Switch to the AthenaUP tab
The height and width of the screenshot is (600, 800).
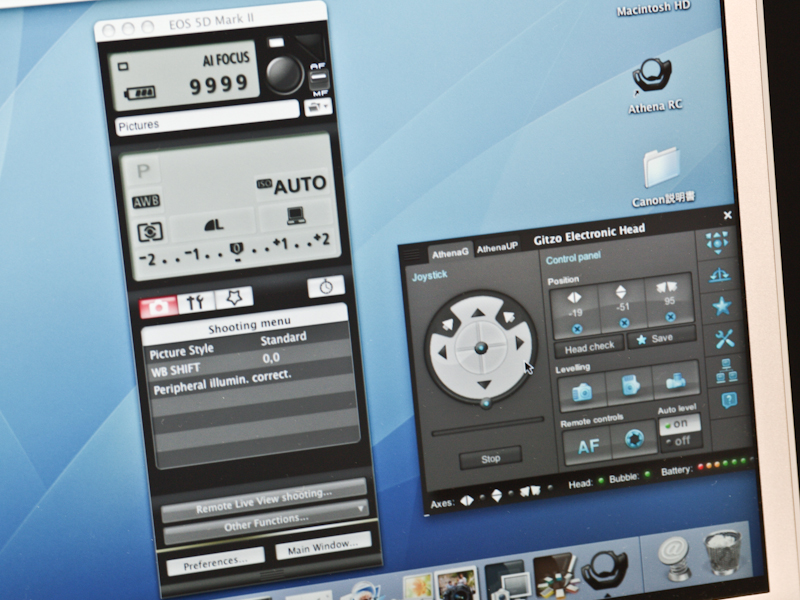pos(497,248)
